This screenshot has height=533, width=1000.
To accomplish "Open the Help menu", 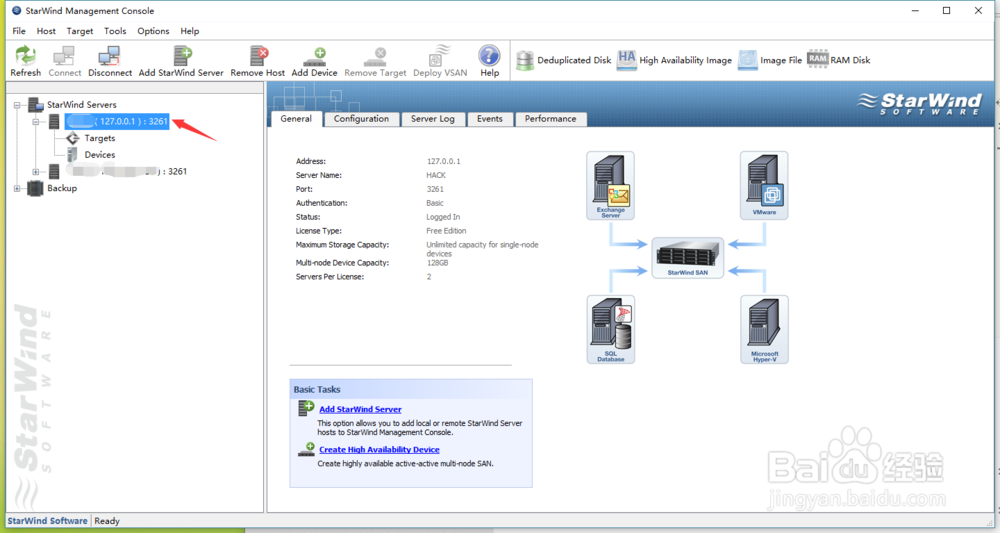I will (x=189, y=31).
